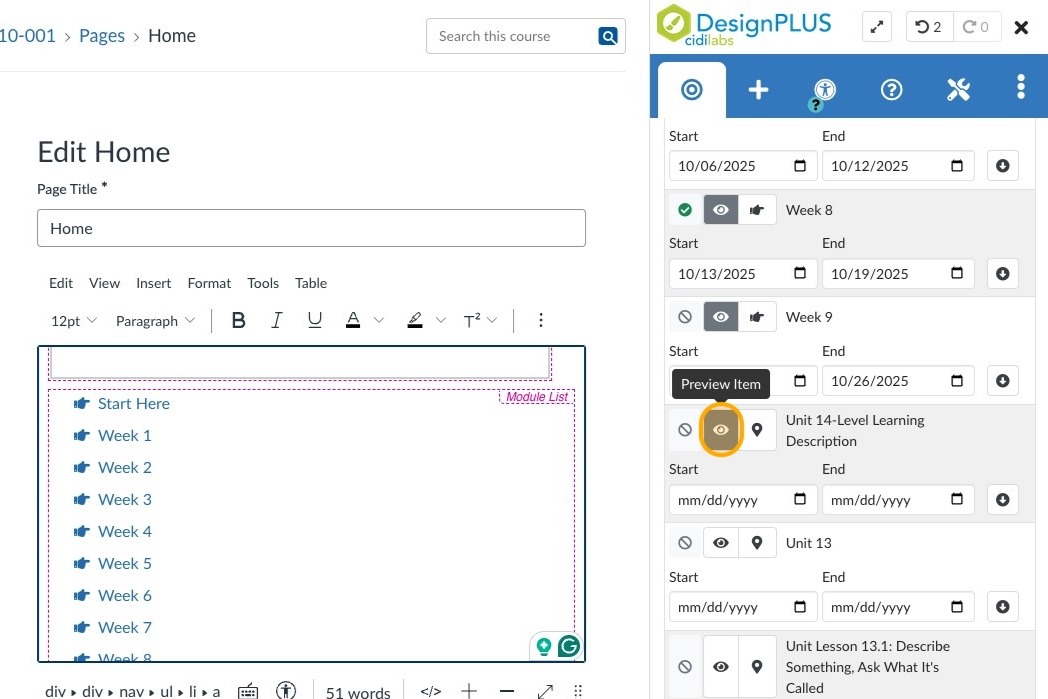
Task: Click the add content plus tab
Action: 758,90
